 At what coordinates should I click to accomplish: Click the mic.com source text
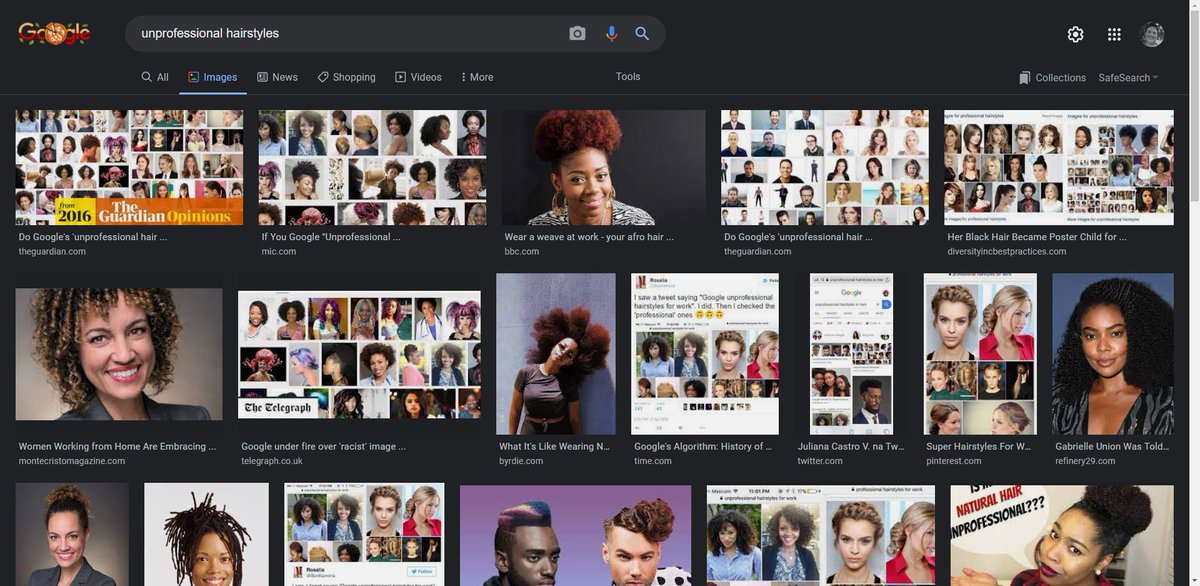(x=279, y=252)
